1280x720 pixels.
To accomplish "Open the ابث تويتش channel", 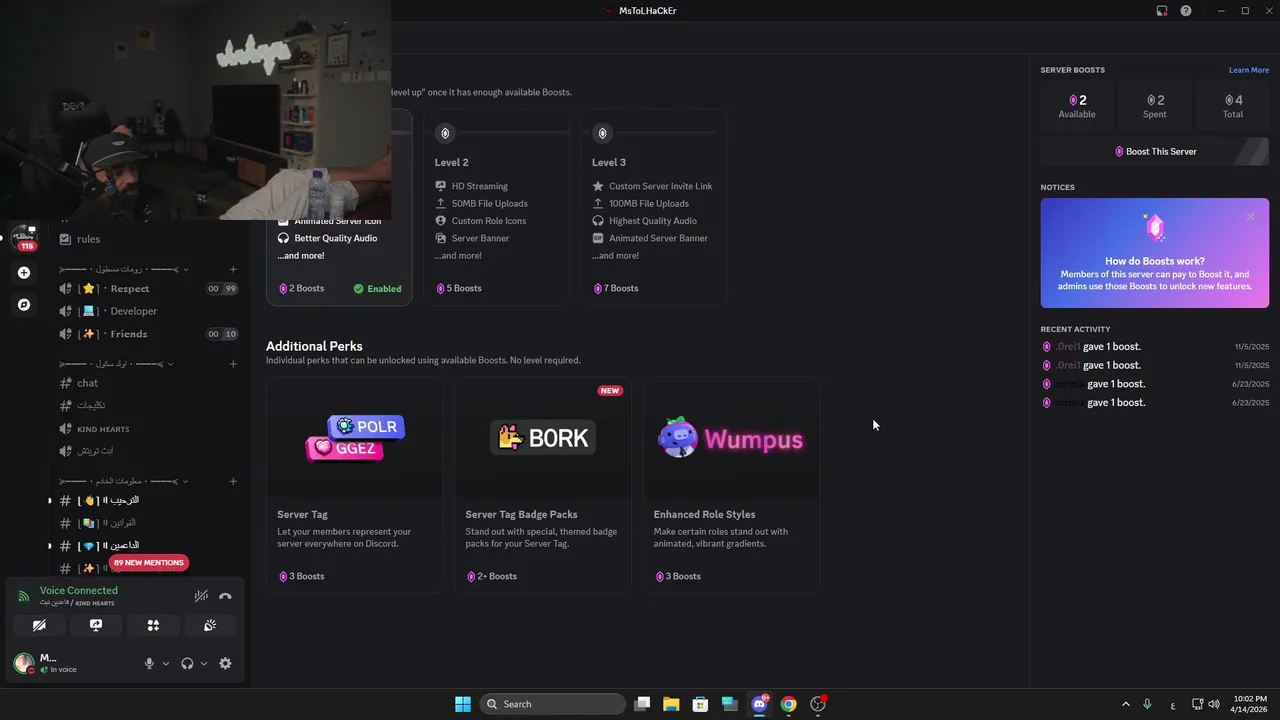I will coord(146,451).
